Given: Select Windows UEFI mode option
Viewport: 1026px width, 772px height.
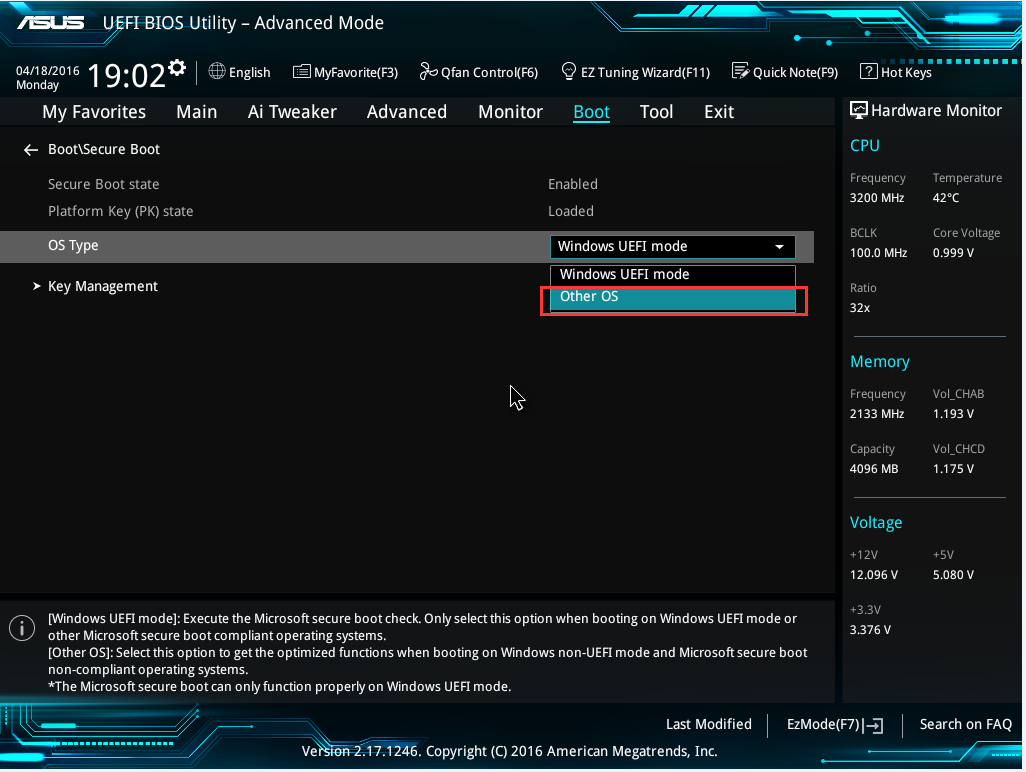Looking at the screenshot, I should tap(672, 273).
